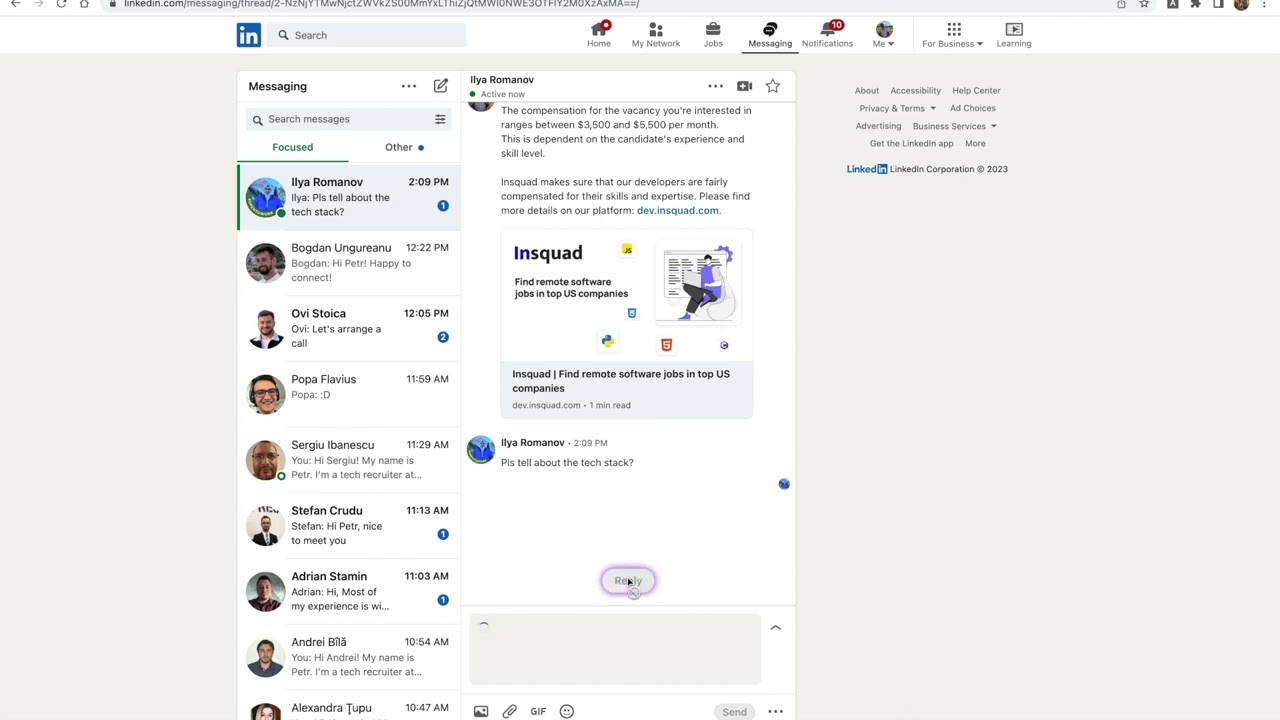Open My Network page
1280x720 pixels.
click(x=656, y=34)
